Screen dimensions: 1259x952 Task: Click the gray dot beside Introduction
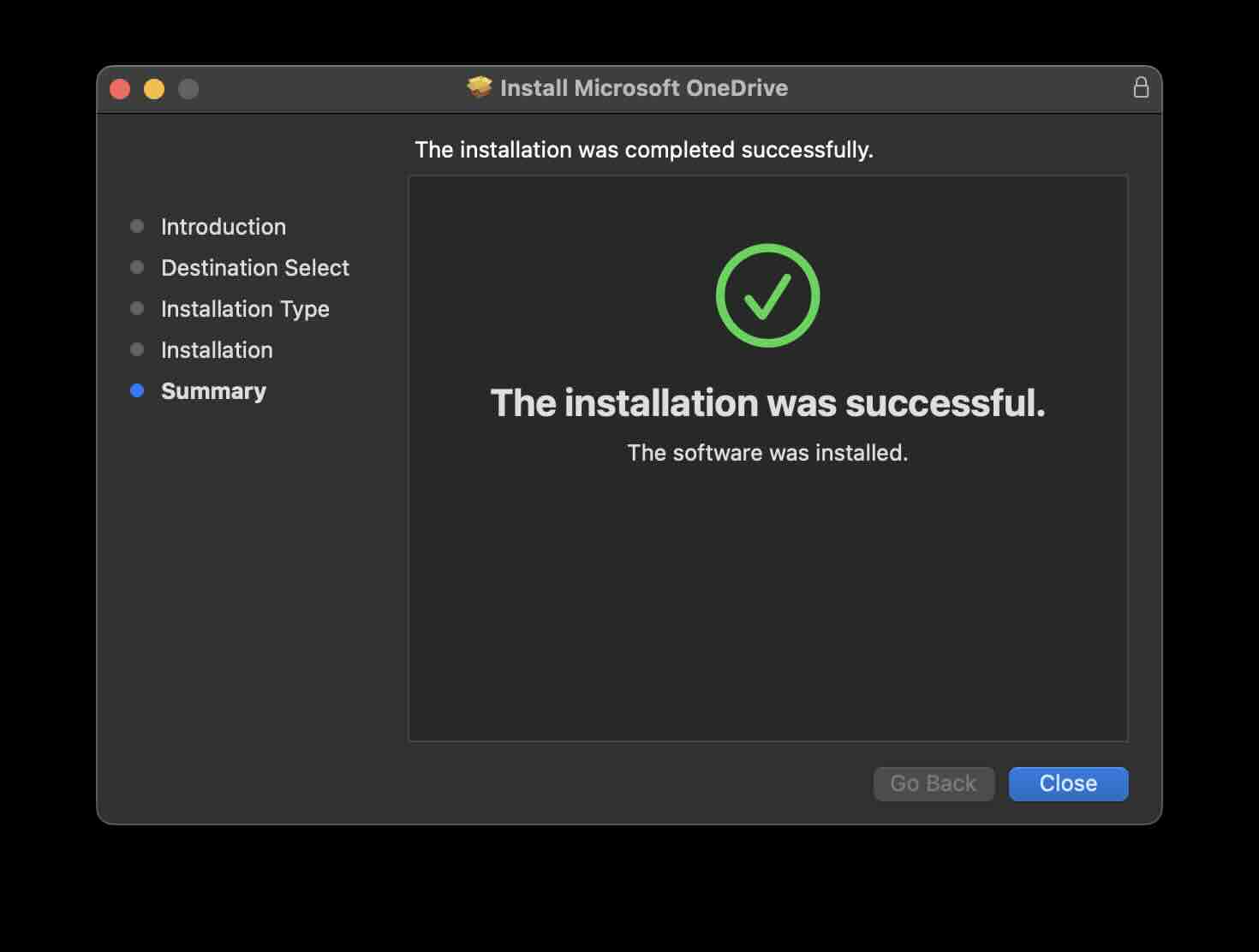point(138,226)
